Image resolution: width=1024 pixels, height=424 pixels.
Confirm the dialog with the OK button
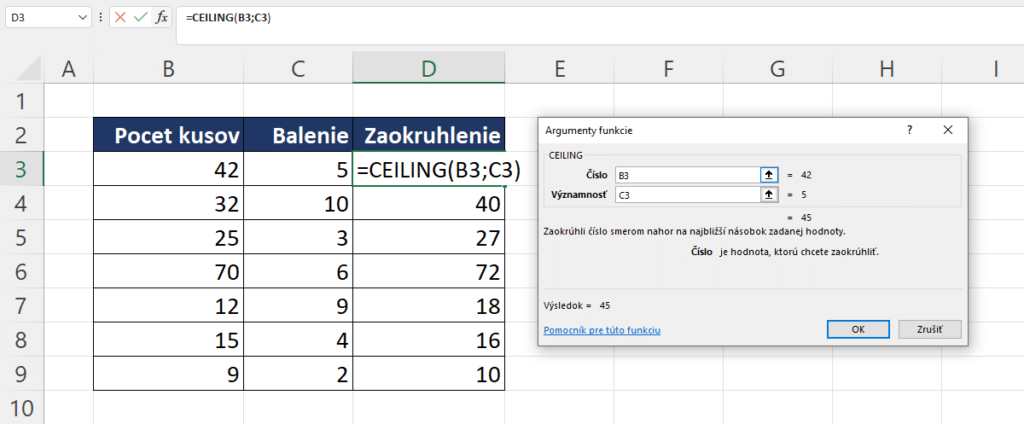coord(858,329)
